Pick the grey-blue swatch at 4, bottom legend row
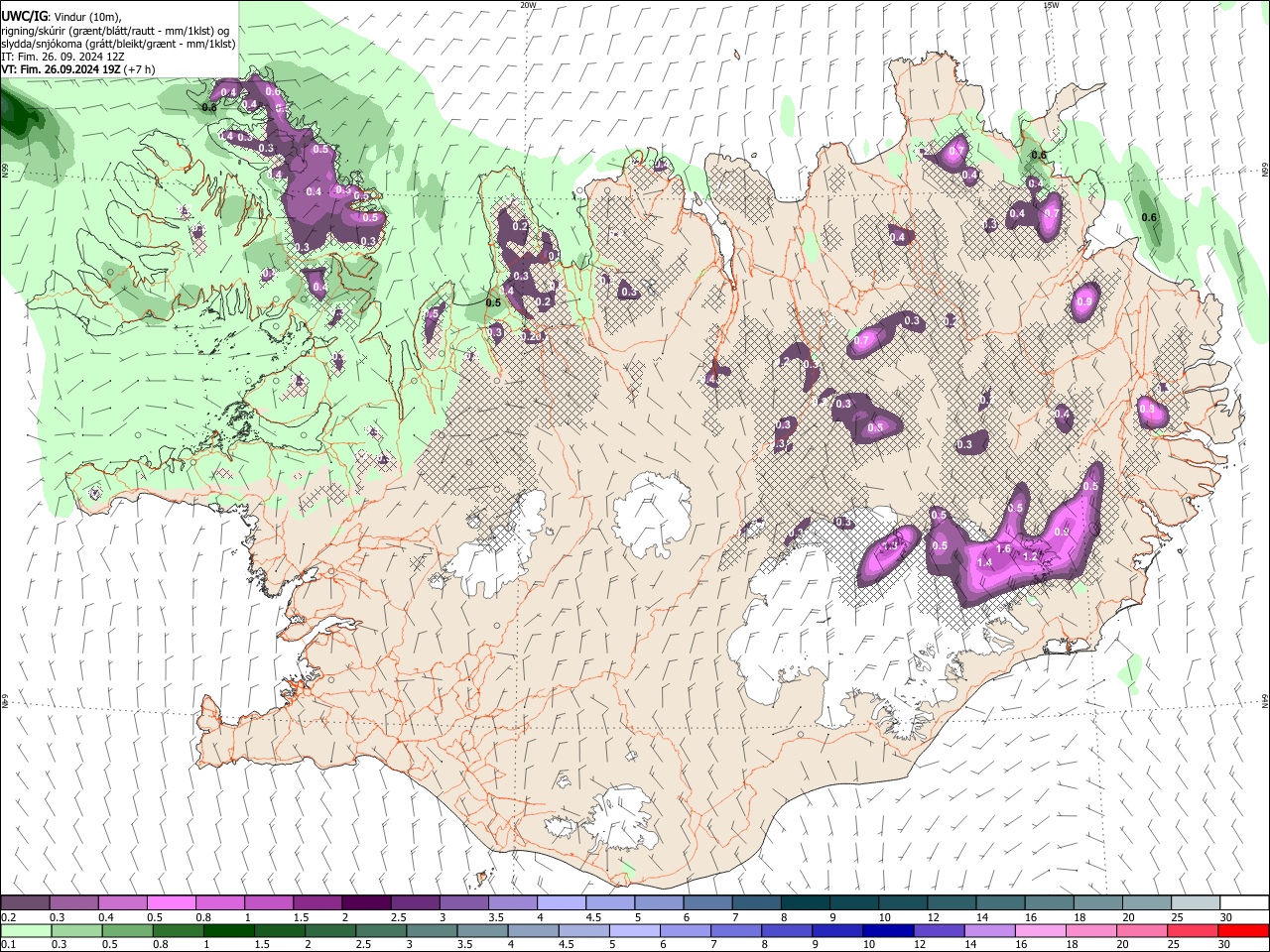 [532, 930]
